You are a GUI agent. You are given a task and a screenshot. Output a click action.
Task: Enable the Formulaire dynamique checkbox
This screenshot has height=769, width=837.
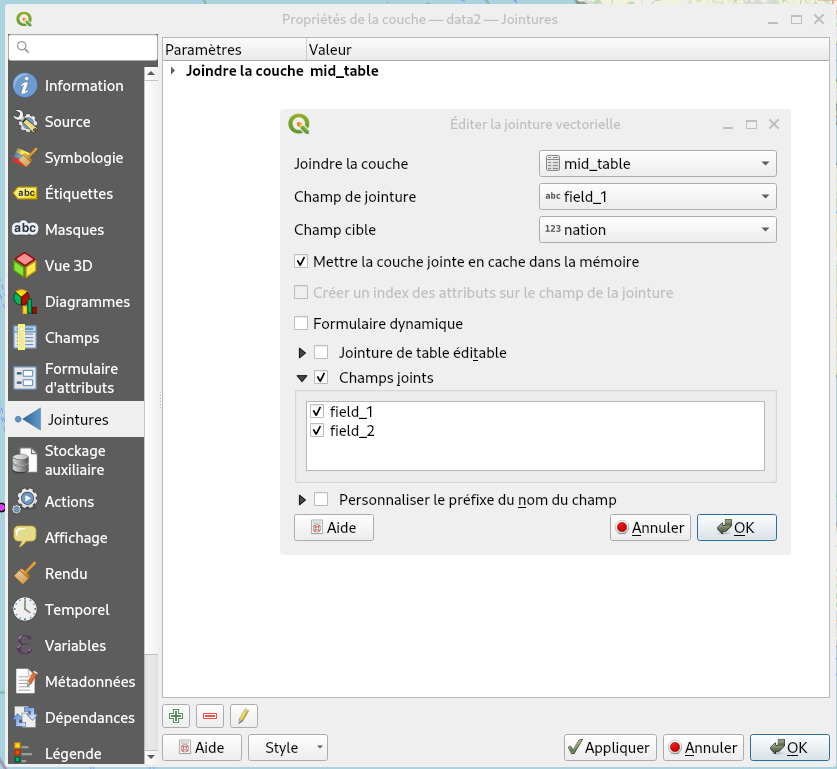[x=301, y=323]
